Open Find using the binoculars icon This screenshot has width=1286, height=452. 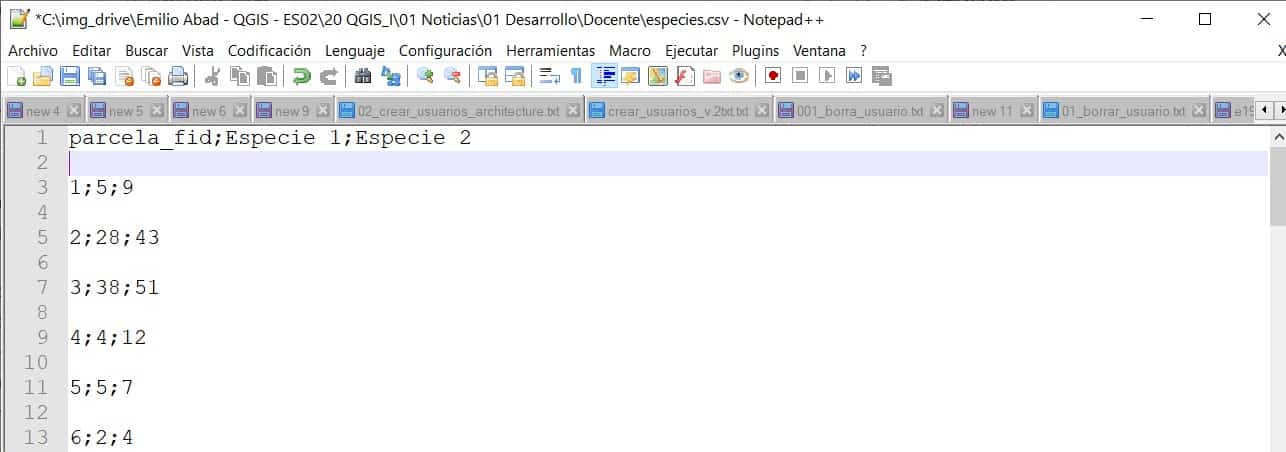point(363,76)
